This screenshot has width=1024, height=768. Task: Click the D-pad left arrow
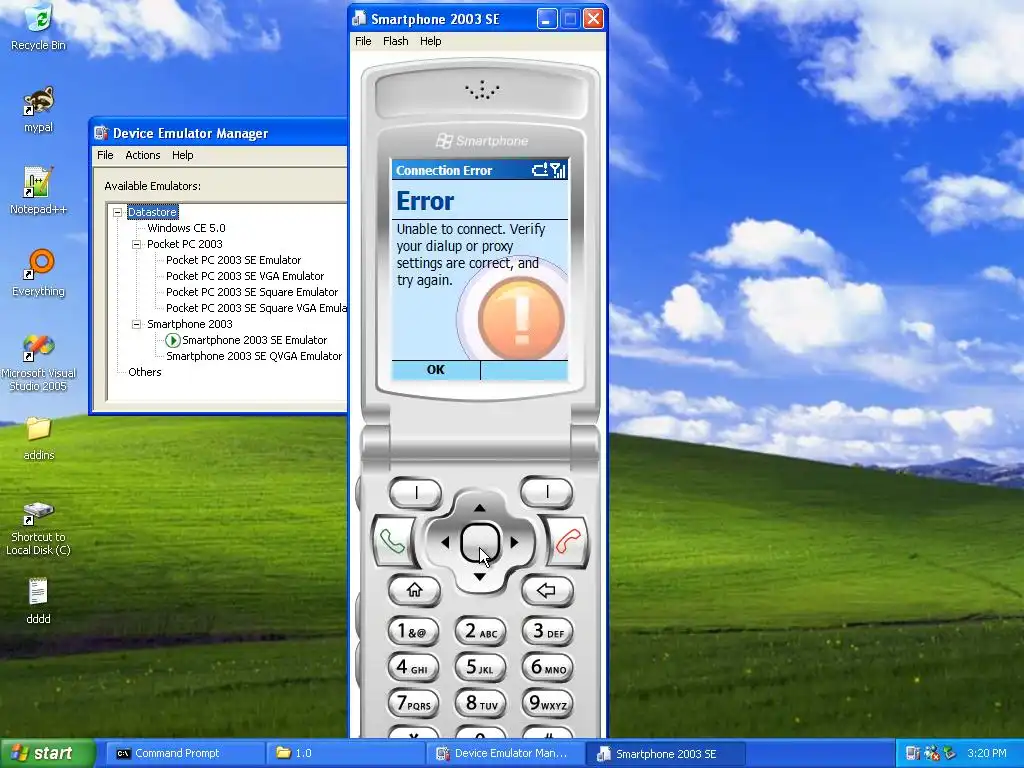[x=445, y=542]
